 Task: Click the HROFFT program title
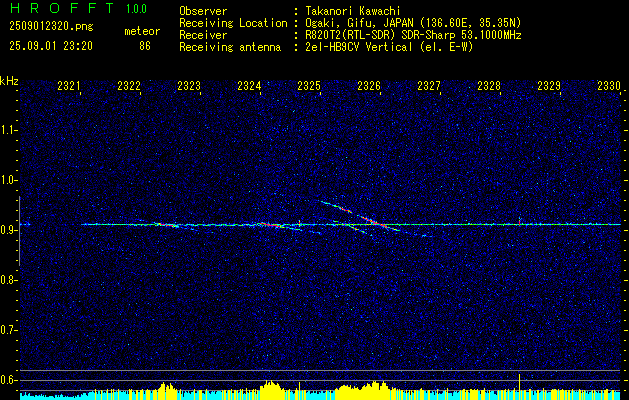61,8
